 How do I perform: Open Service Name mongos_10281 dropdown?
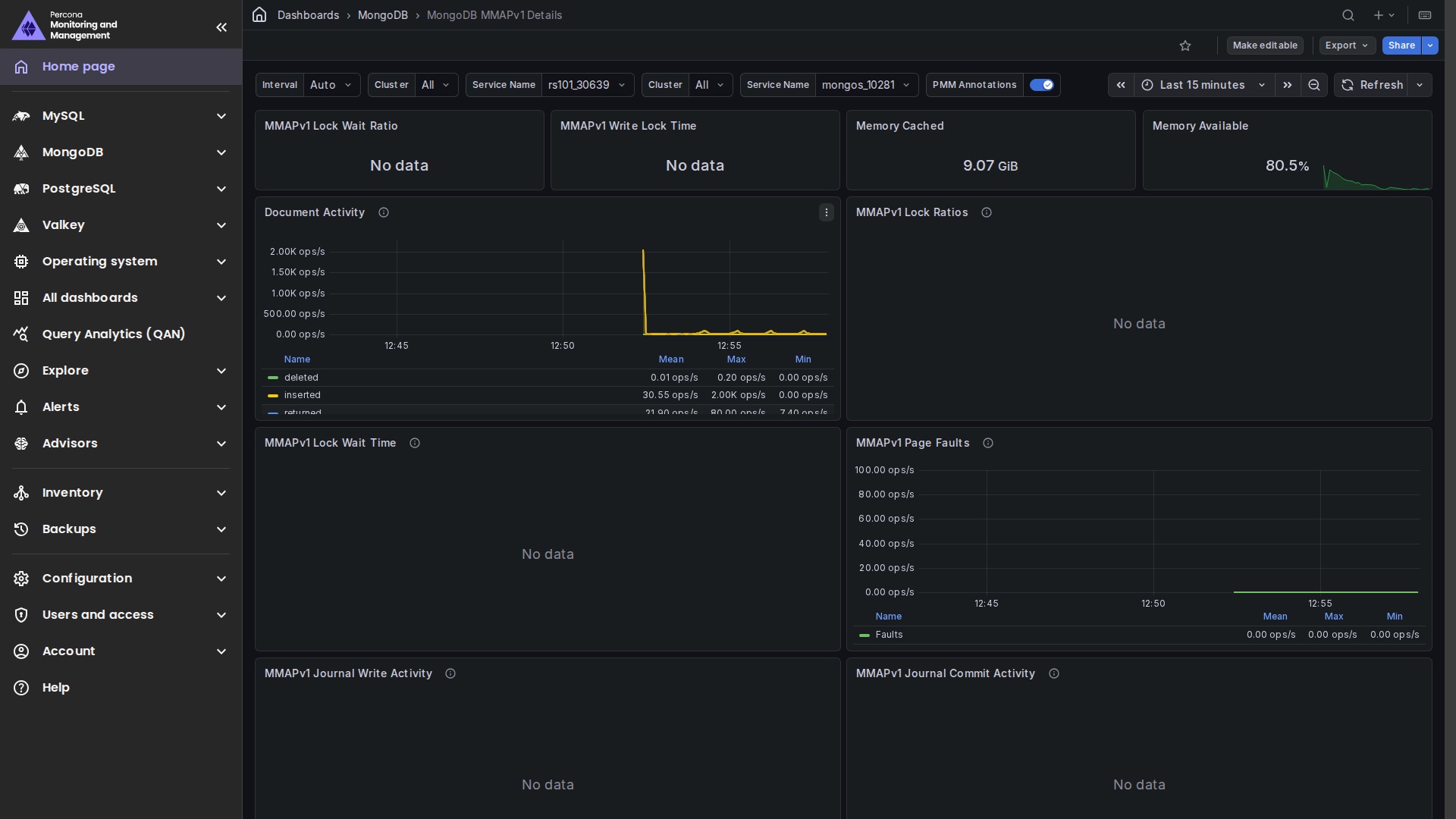point(867,85)
